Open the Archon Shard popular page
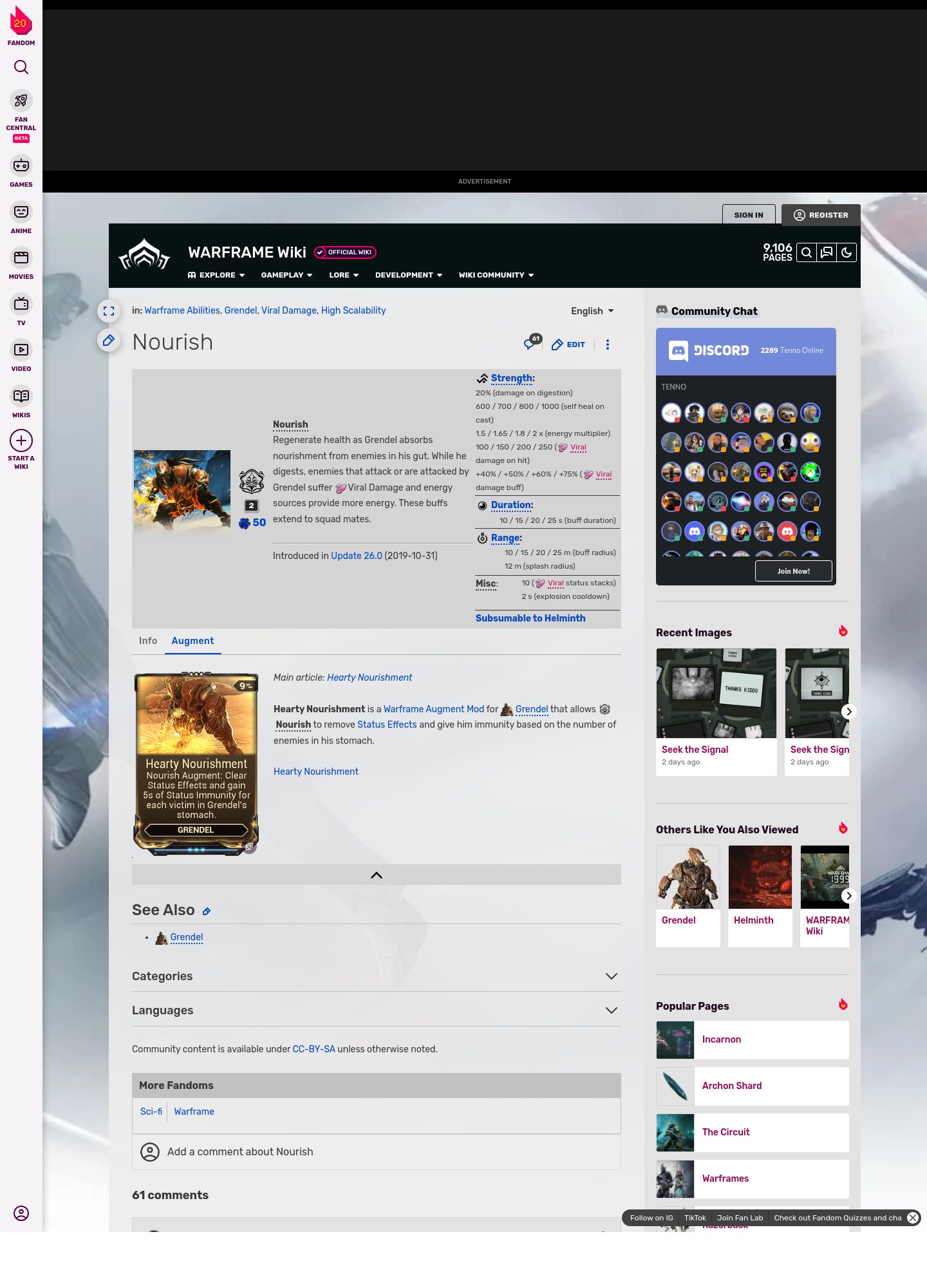This screenshot has width=927, height=1288. tap(753, 1086)
